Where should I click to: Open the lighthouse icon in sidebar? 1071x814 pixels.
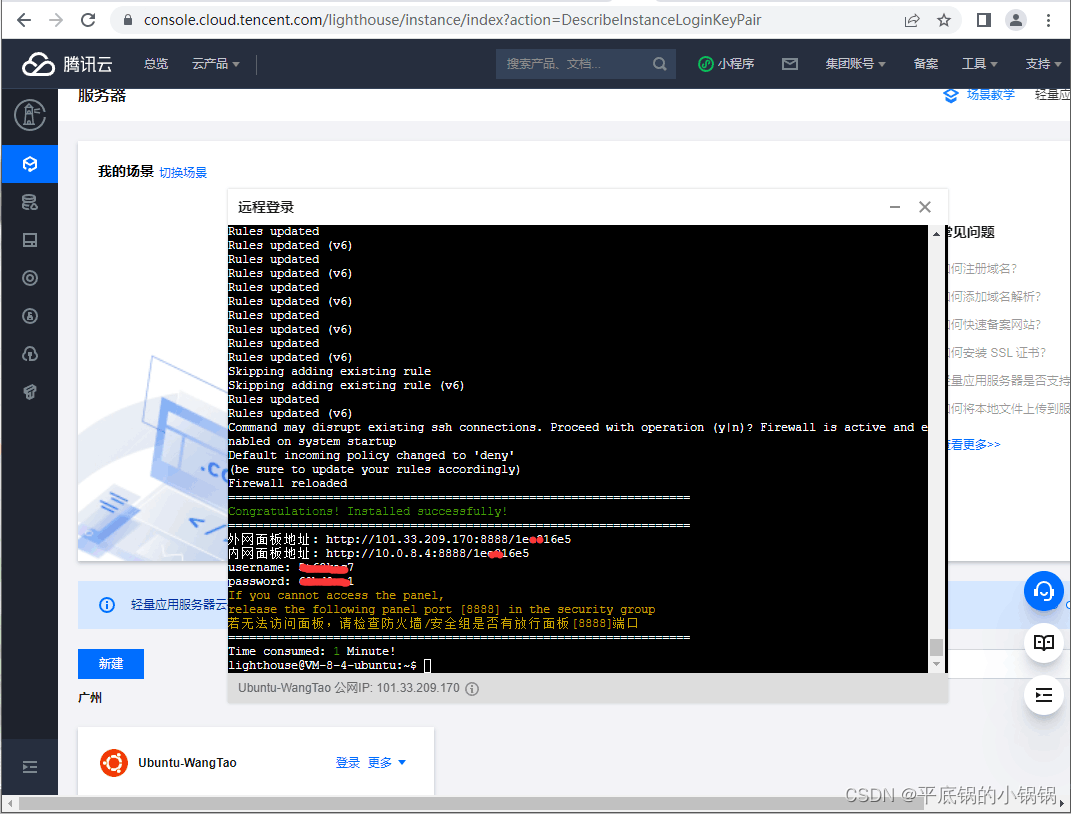tap(29, 115)
